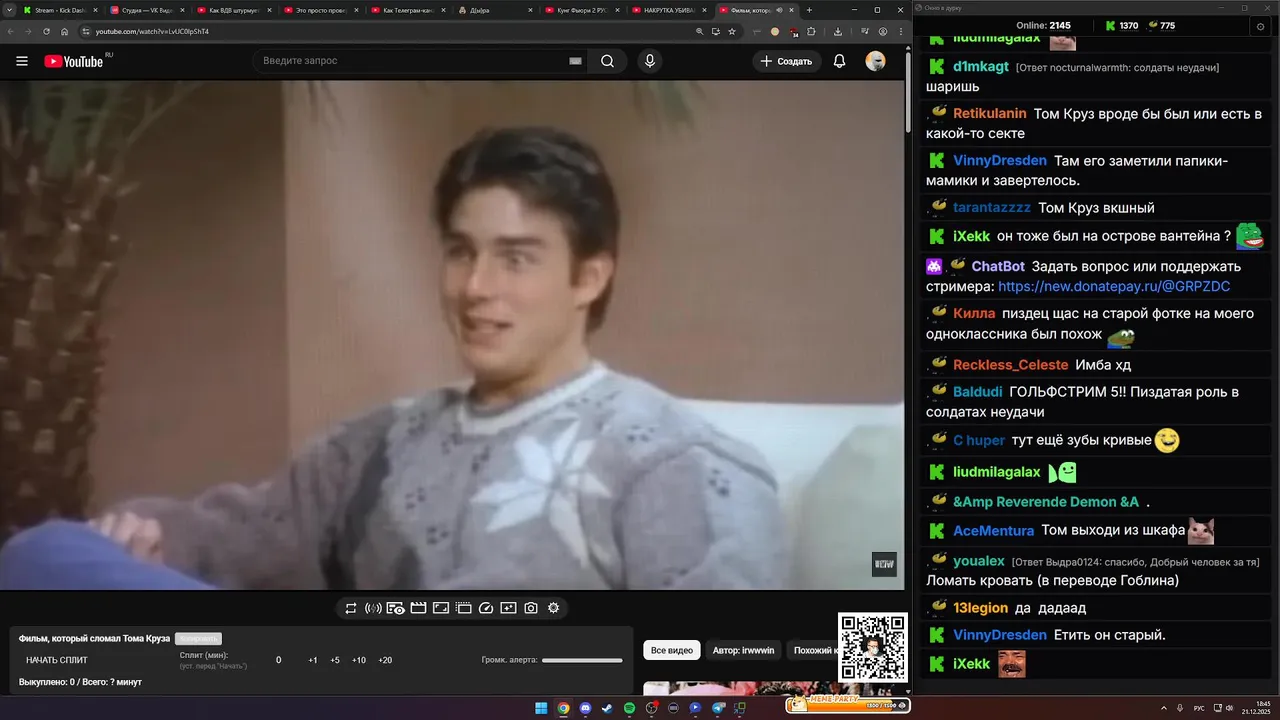Go to Chrome home page icon

[x=65, y=31]
